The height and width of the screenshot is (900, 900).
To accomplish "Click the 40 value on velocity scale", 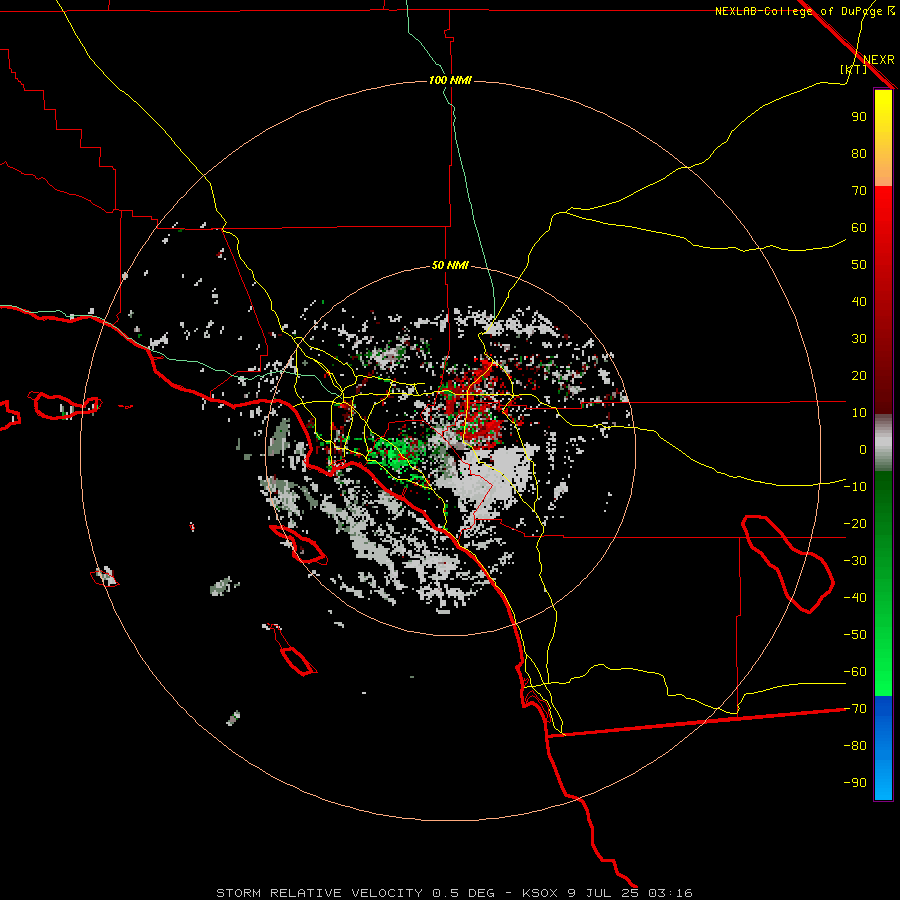I will pyautogui.click(x=859, y=302).
